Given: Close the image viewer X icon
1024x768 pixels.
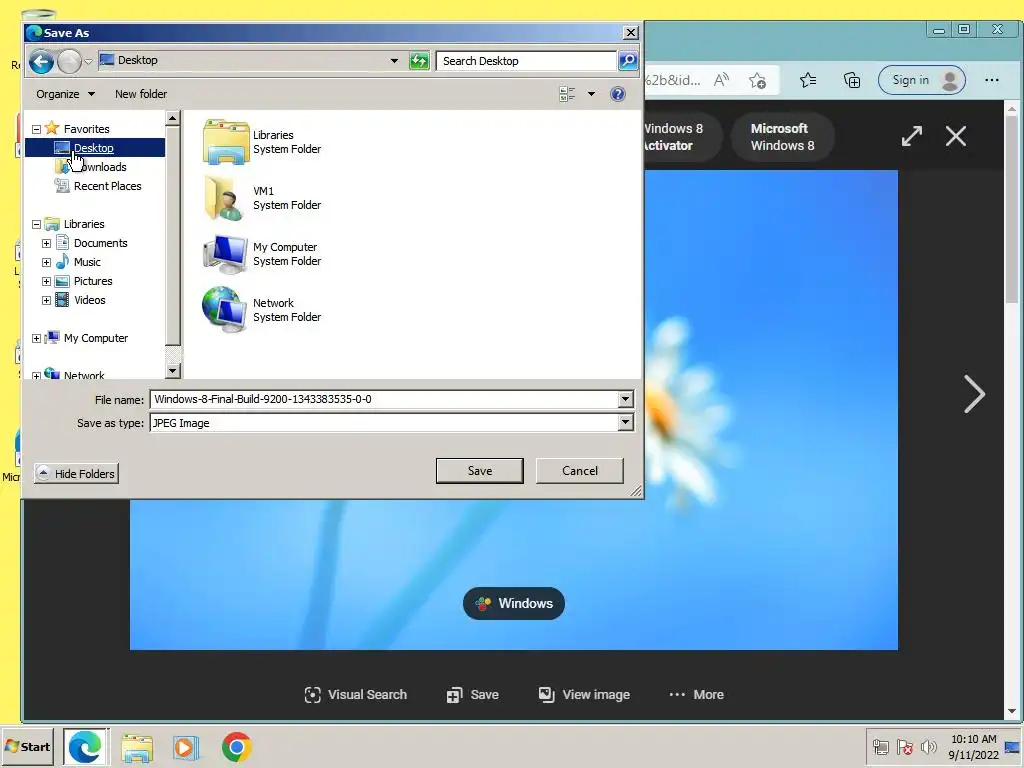Looking at the screenshot, I should 956,136.
